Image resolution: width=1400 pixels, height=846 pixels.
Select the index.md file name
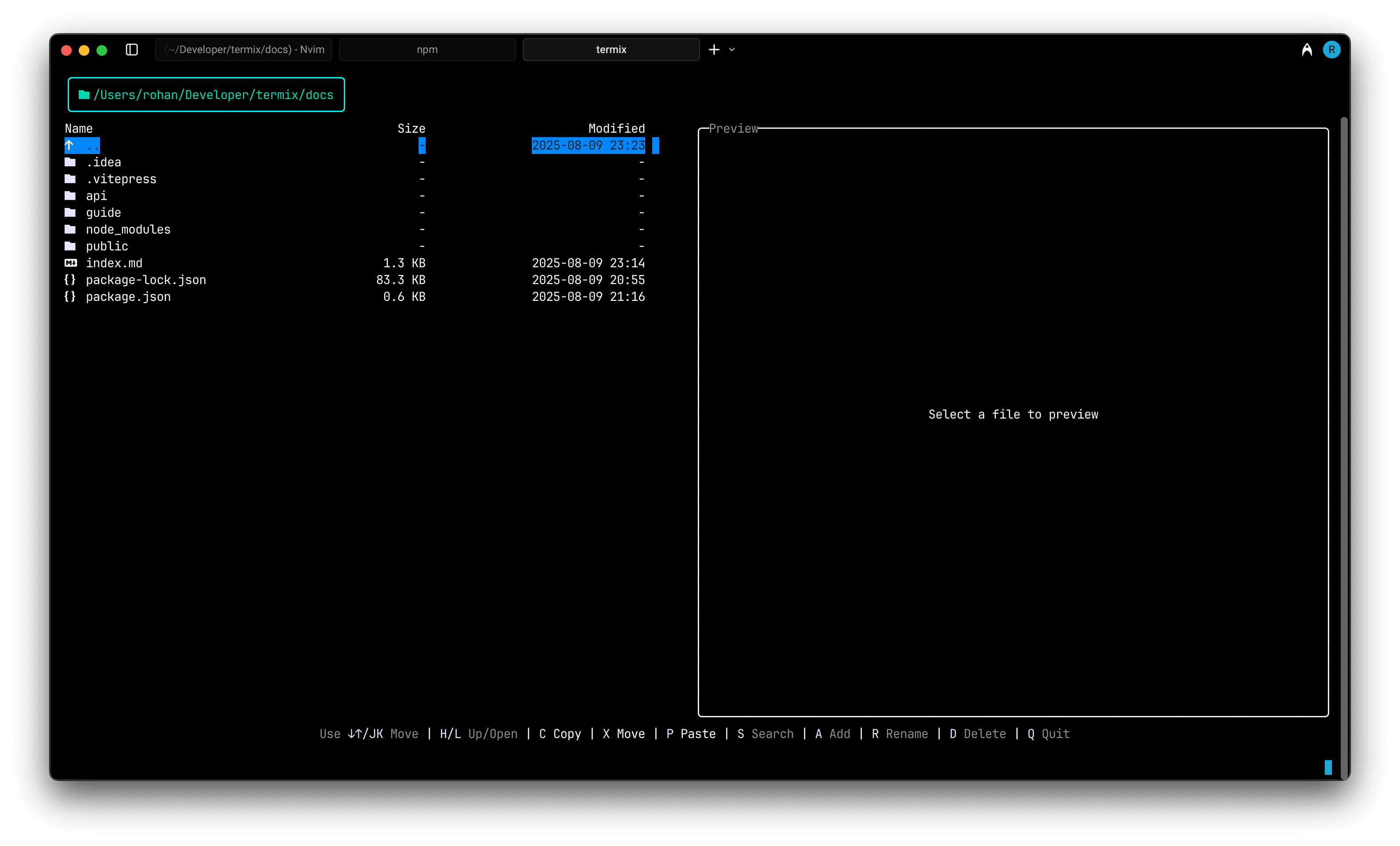(114, 263)
